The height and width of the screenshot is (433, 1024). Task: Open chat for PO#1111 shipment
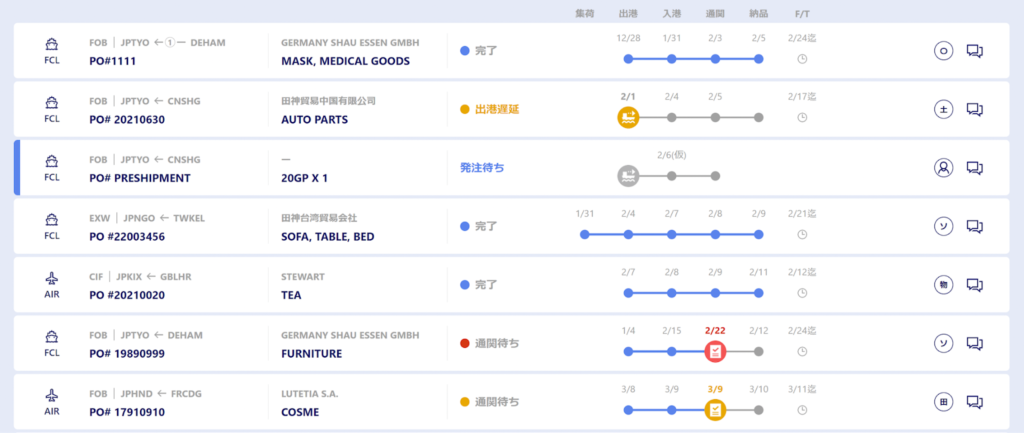pyautogui.click(x=975, y=51)
